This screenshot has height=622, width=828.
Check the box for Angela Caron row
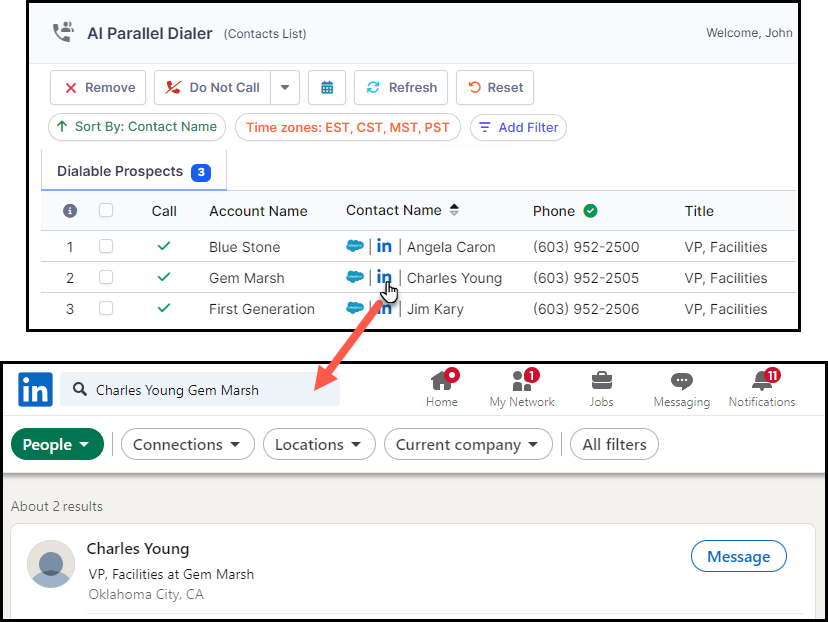tap(106, 246)
